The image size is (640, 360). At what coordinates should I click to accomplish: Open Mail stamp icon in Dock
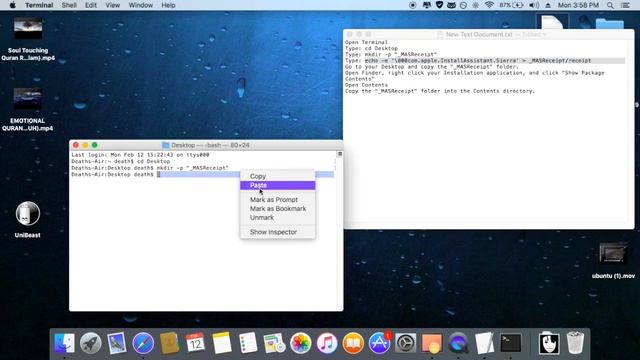[117, 343]
